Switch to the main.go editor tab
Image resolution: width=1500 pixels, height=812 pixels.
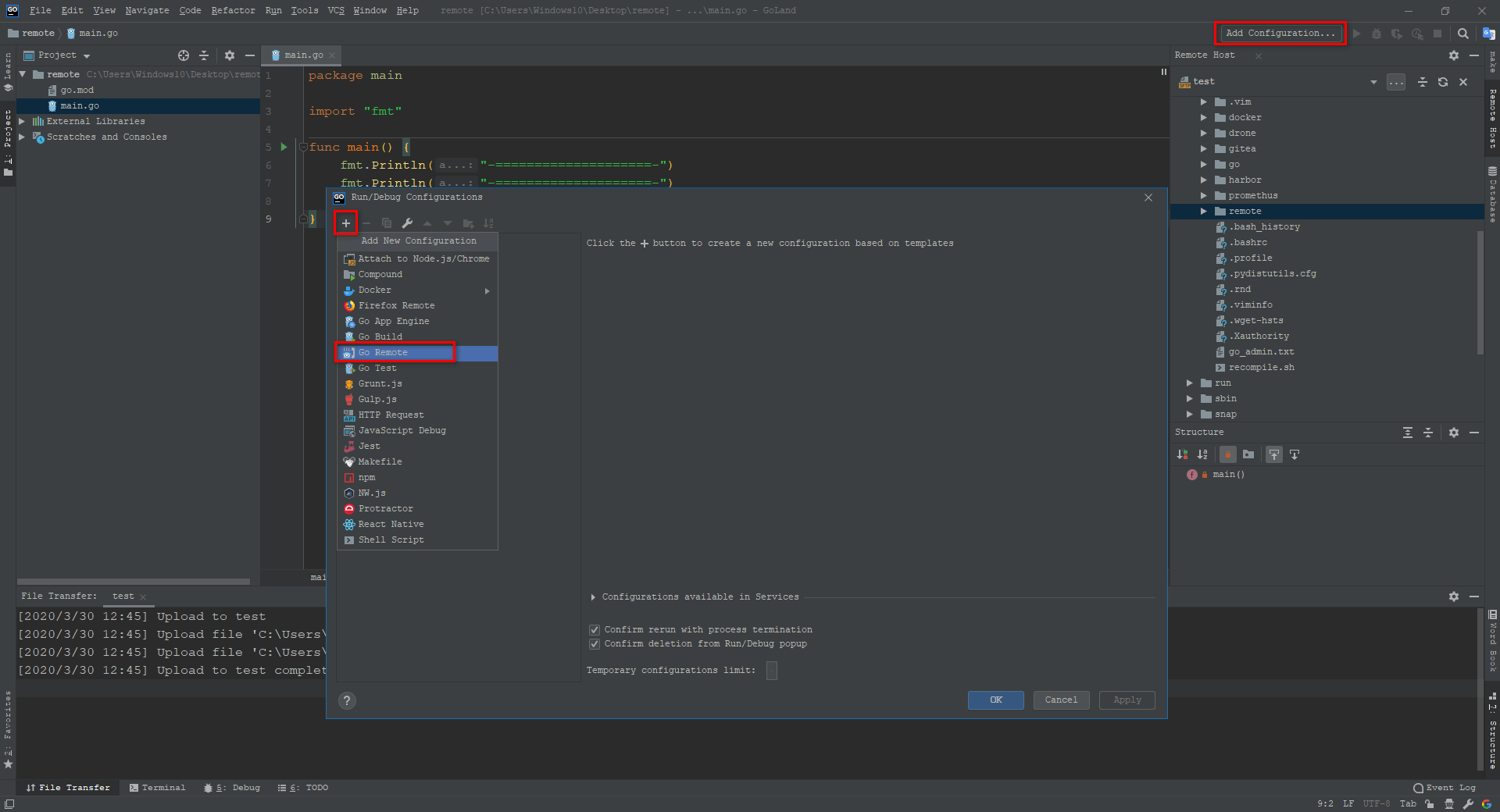tap(303, 55)
